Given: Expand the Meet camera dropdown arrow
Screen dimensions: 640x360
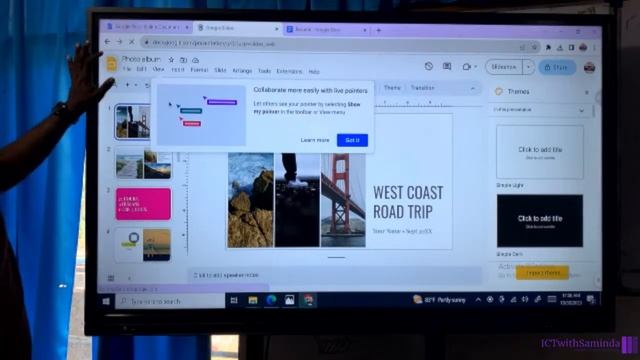Looking at the screenshot, I should (x=476, y=67).
